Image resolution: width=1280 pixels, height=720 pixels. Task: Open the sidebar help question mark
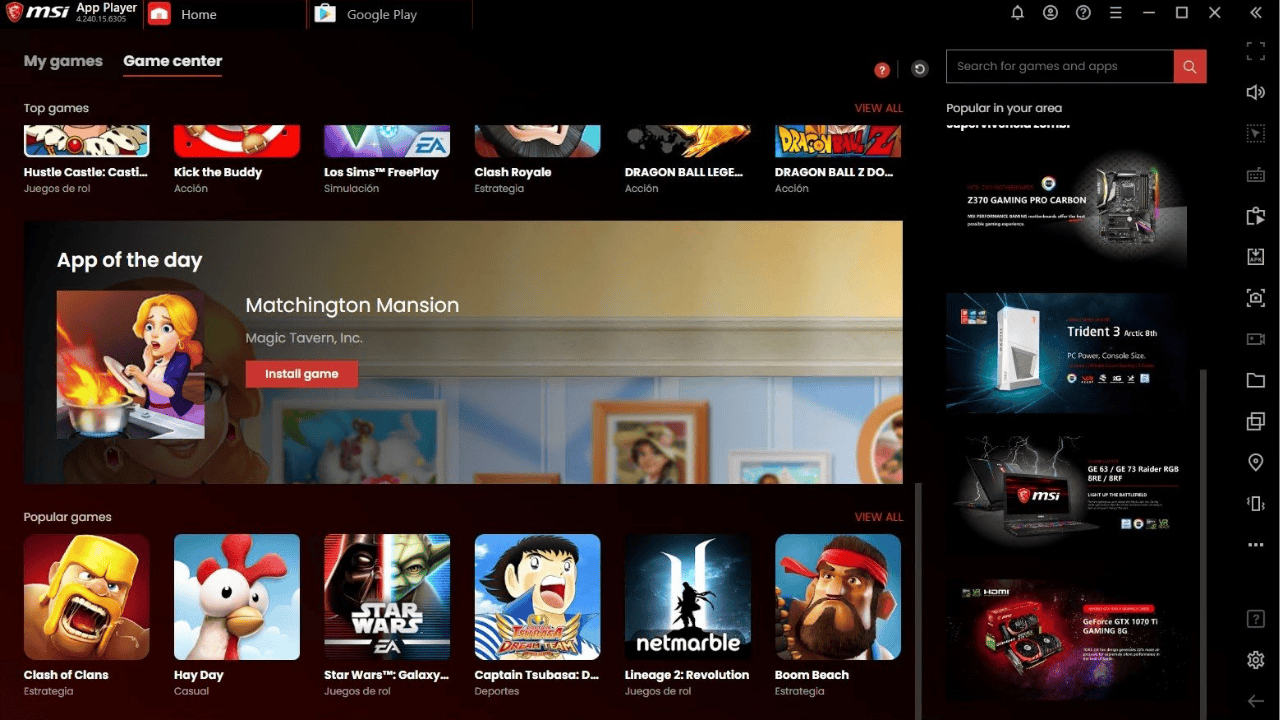[x=1256, y=619]
